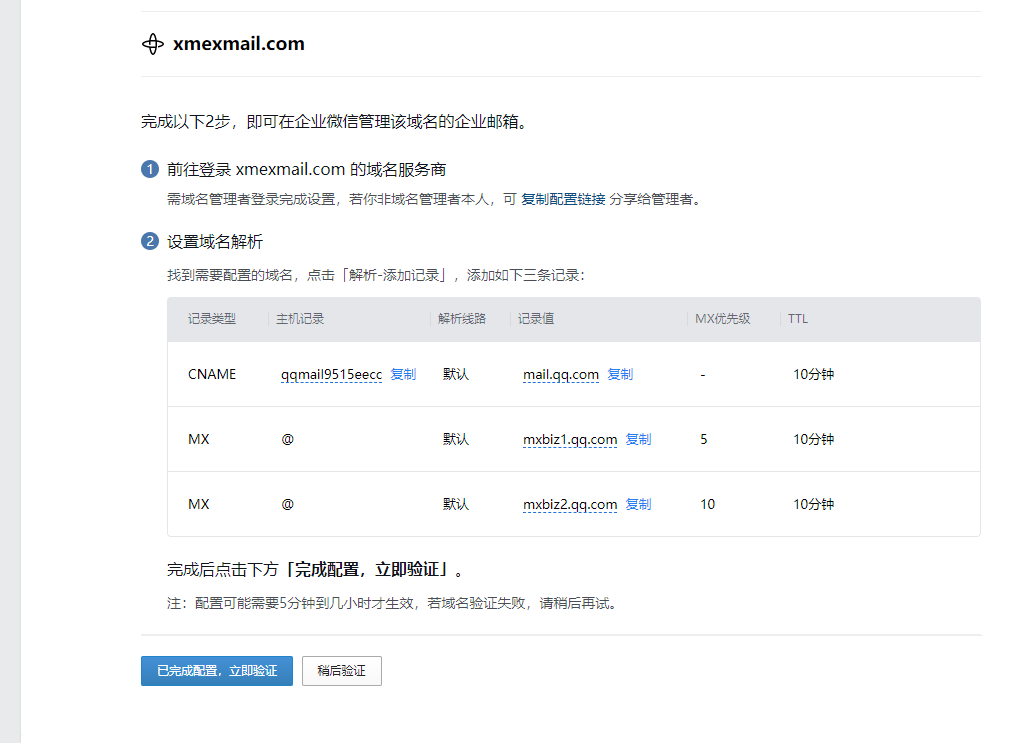Click MX priority 10 value
The height and width of the screenshot is (743, 1030).
point(707,505)
